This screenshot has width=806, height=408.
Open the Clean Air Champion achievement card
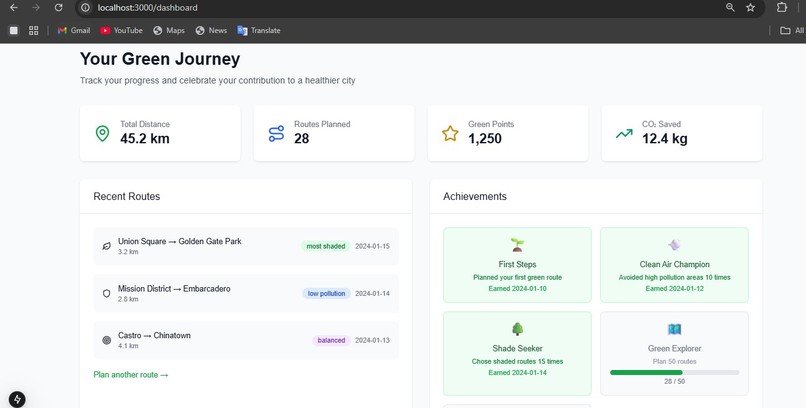674,265
